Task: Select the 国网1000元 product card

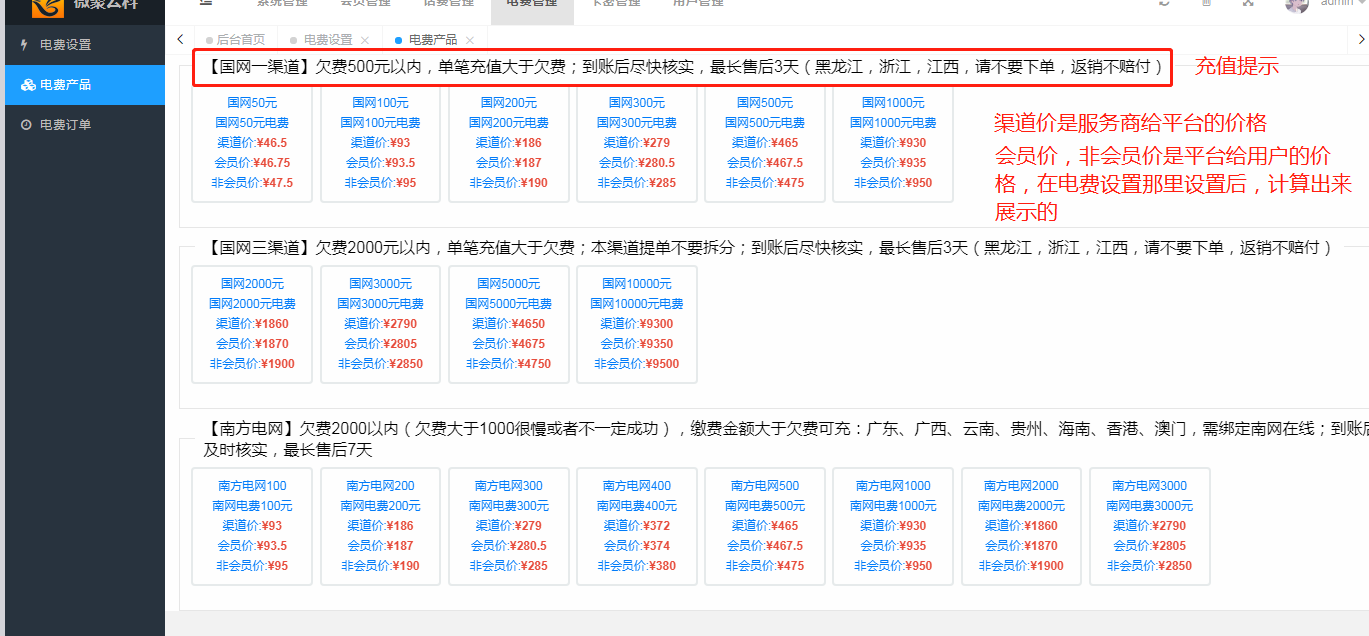Action: pyautogui.click(x=893, y=144)
